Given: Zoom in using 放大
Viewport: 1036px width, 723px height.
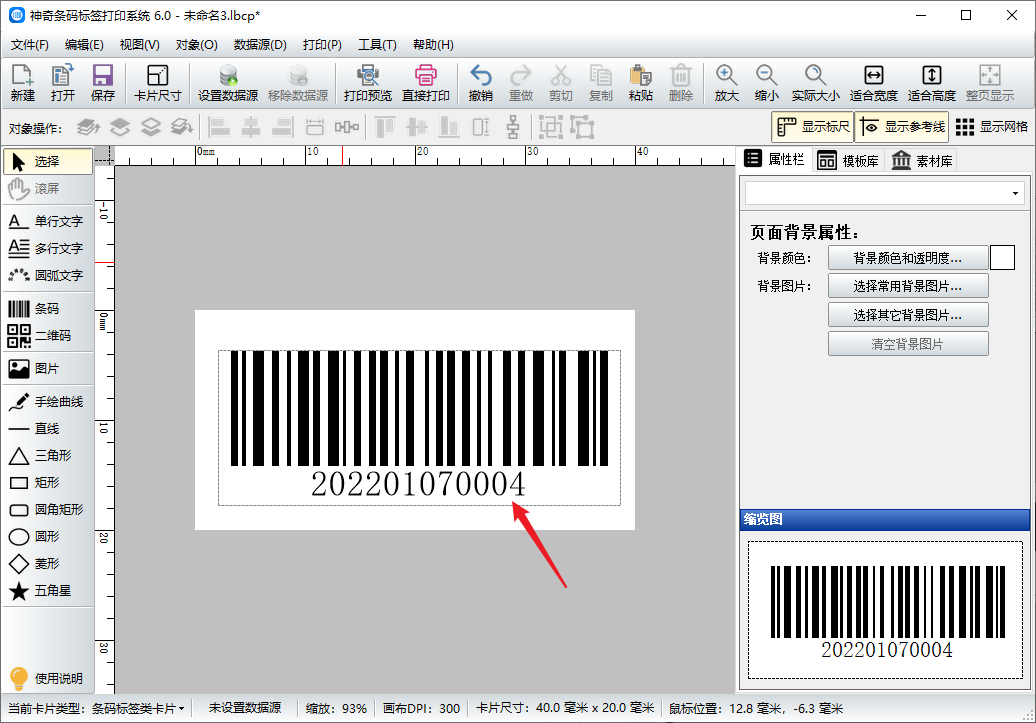Looking at the screenshot, I should click(x=726, y=83).
